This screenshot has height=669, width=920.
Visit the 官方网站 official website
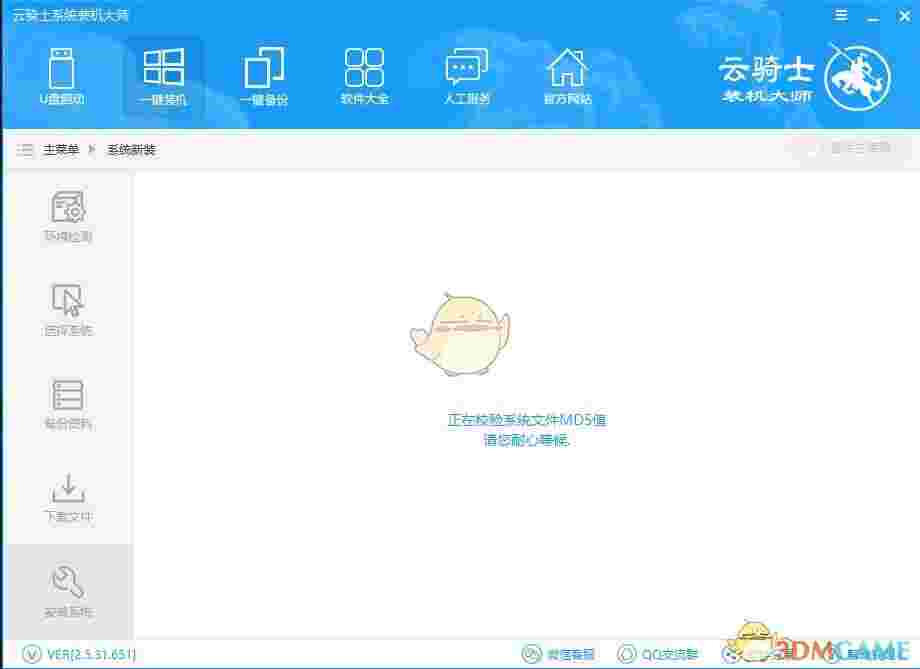click(x=568, y=75)
